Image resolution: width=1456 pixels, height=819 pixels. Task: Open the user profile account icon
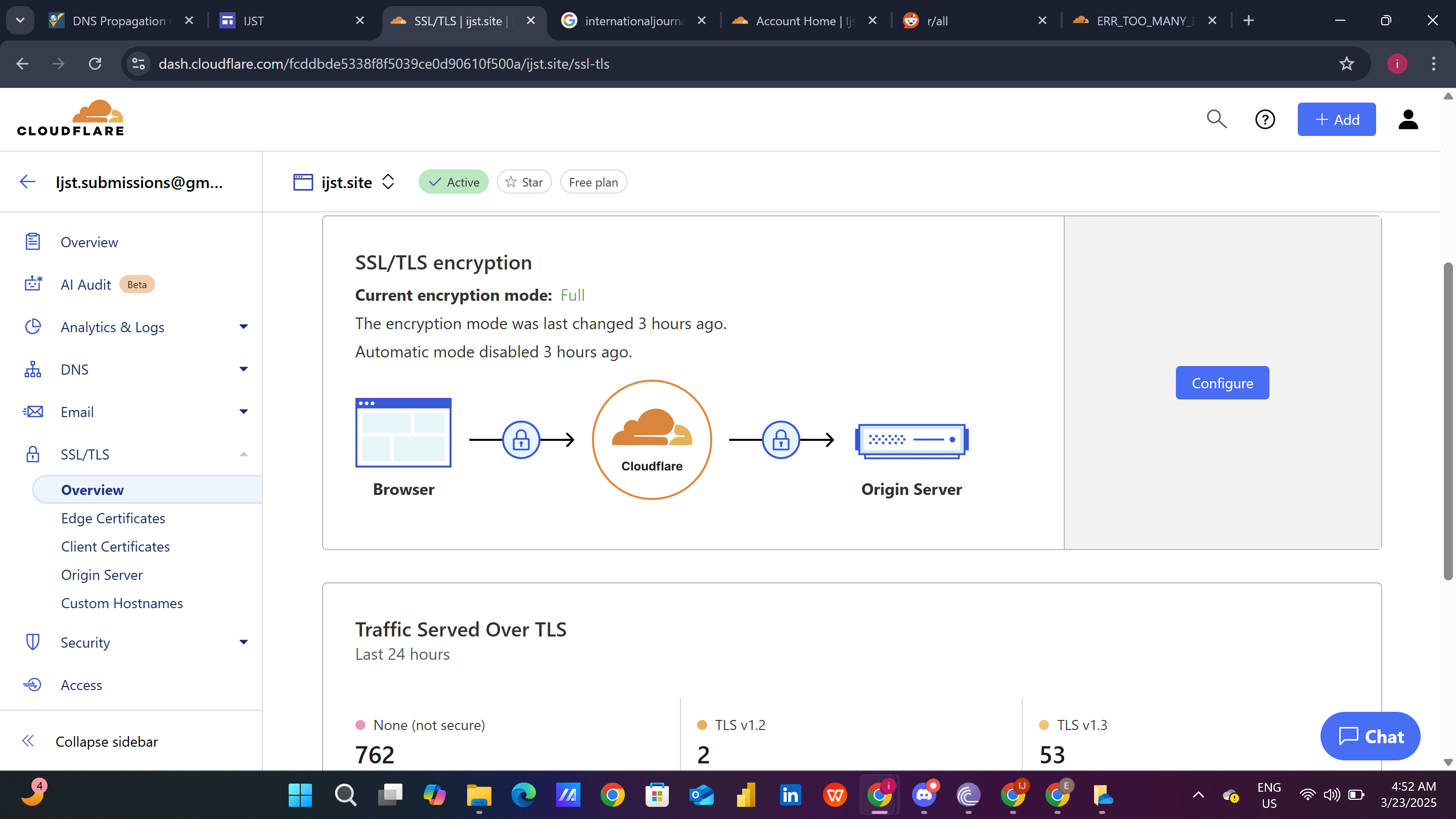tap(1408, 119)
